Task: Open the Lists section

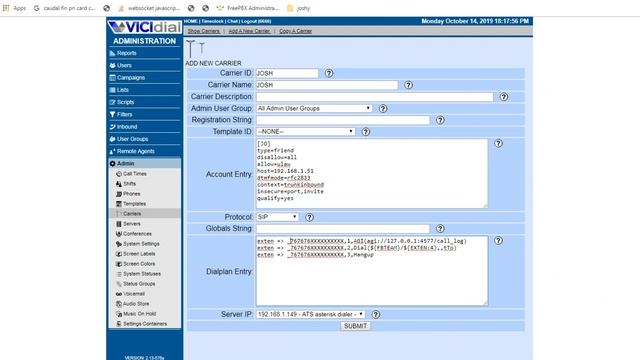Action: (x=144, y=90)
